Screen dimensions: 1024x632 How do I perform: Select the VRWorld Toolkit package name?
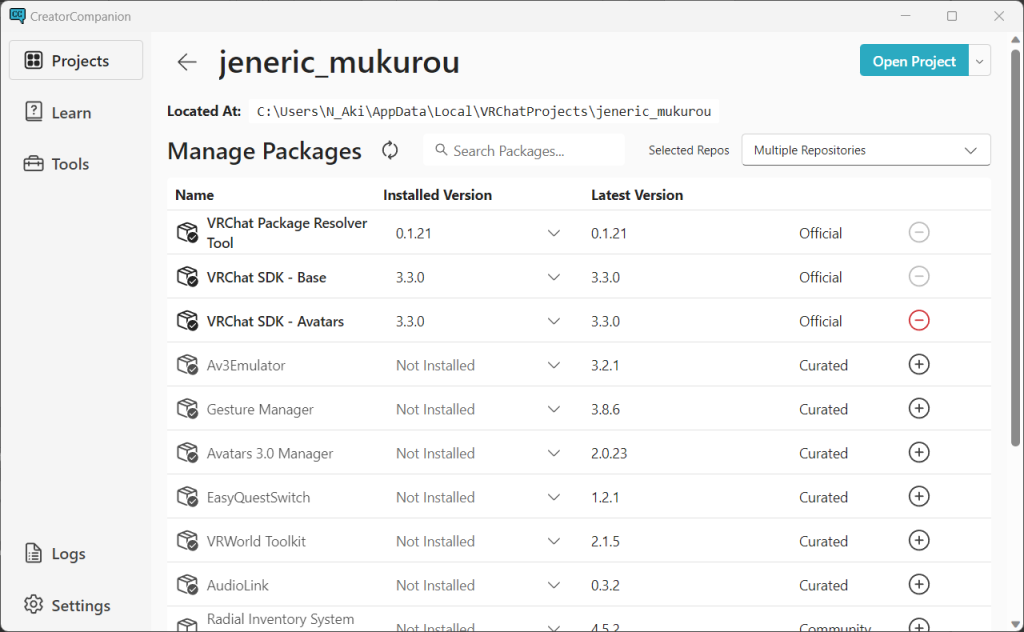click(256, 541)
